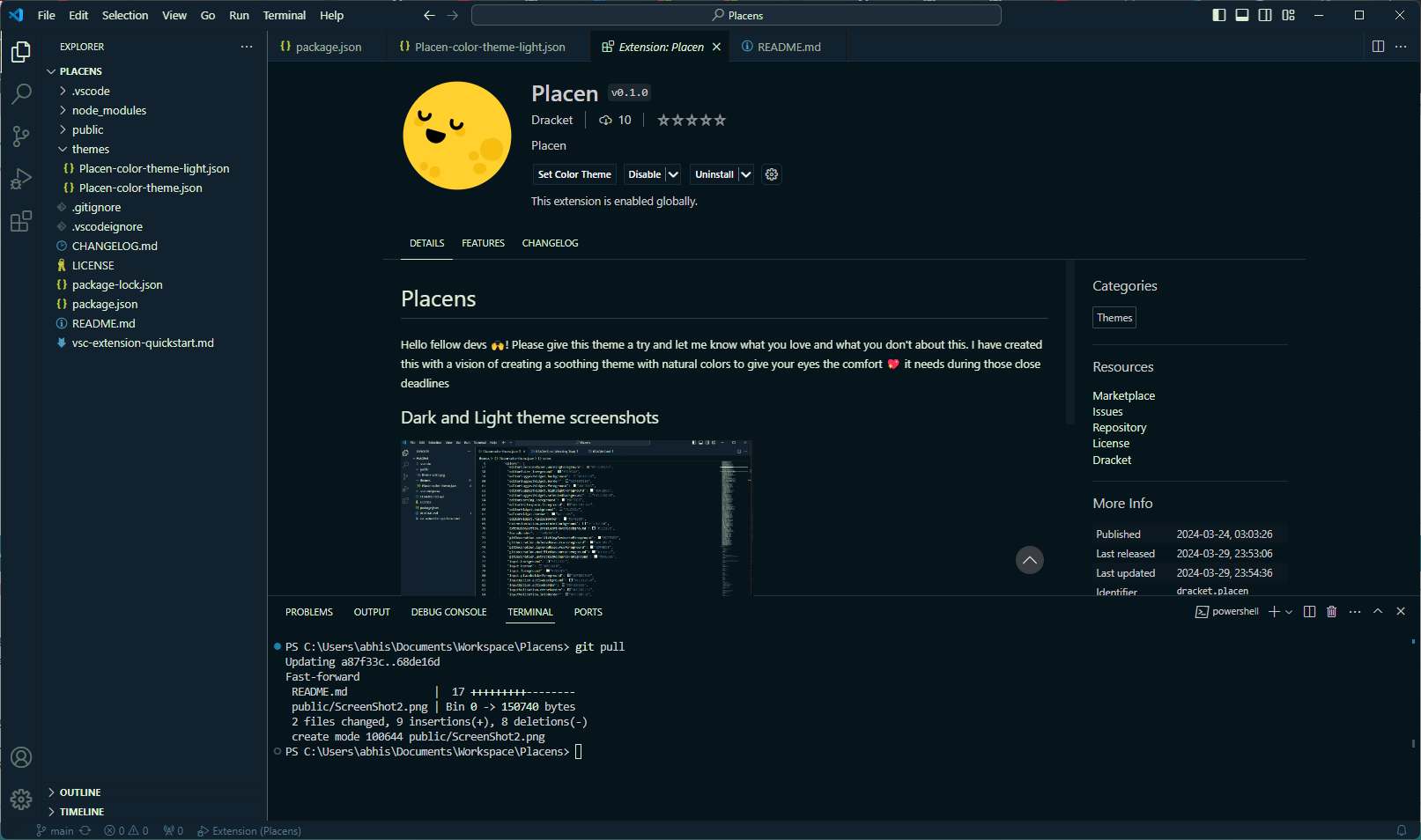Go back with navigation arrow

click(x=429, y=15)
